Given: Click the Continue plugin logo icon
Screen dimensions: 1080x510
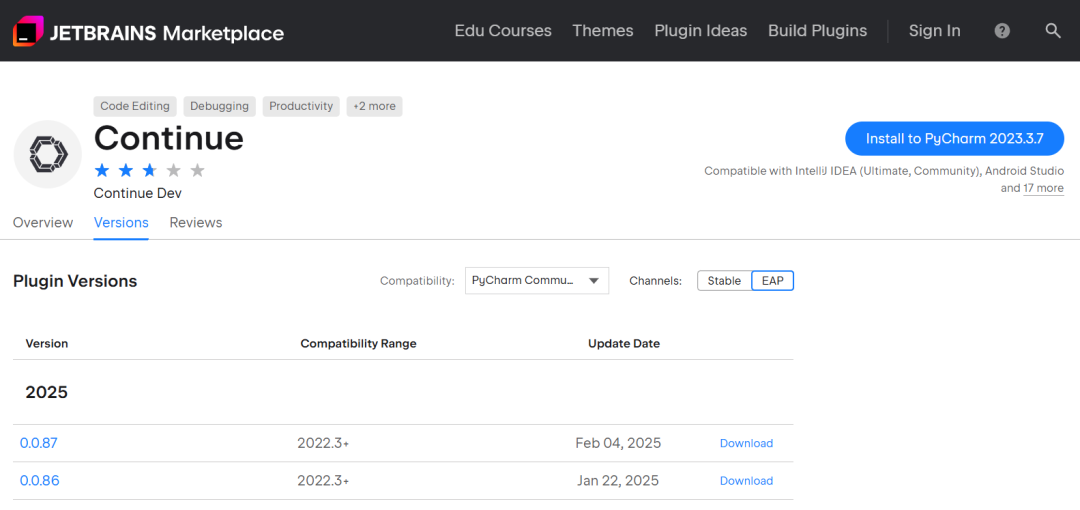Looking at the screenshot, I should point(47,154).
